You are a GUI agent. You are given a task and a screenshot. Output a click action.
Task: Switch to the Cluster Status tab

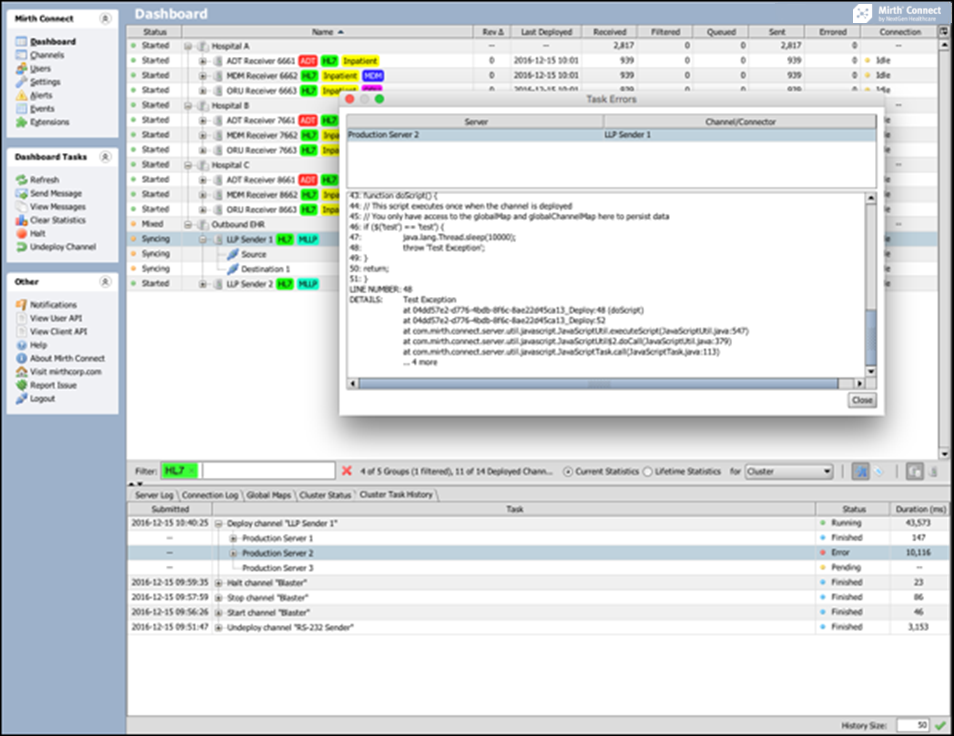coord(325,495)
